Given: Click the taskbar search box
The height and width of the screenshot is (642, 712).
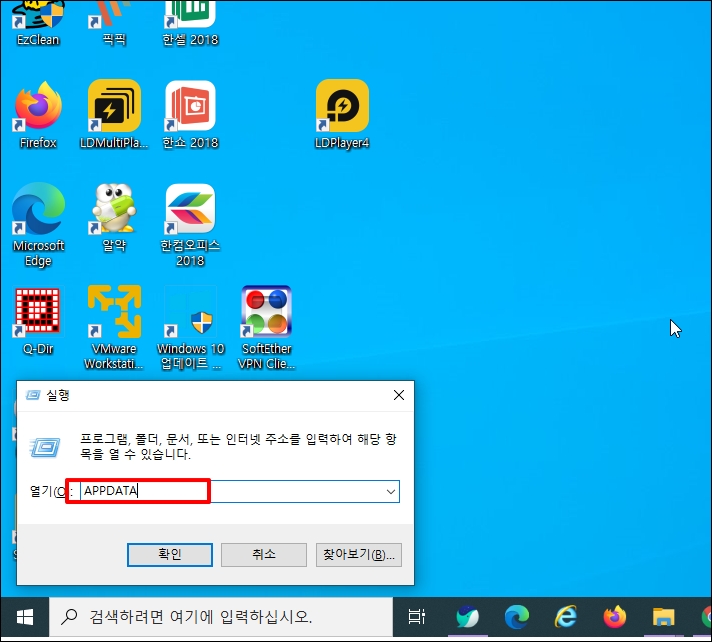Looking at the screenshot, I should (221, 617).
